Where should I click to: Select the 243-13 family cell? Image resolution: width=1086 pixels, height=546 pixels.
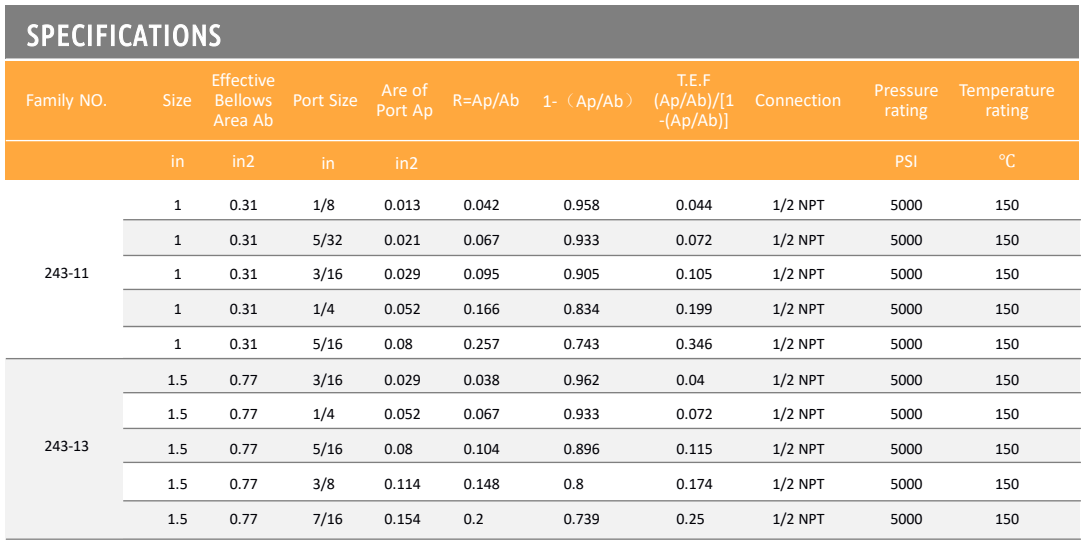pyautogui.click(x=66, y=447)
